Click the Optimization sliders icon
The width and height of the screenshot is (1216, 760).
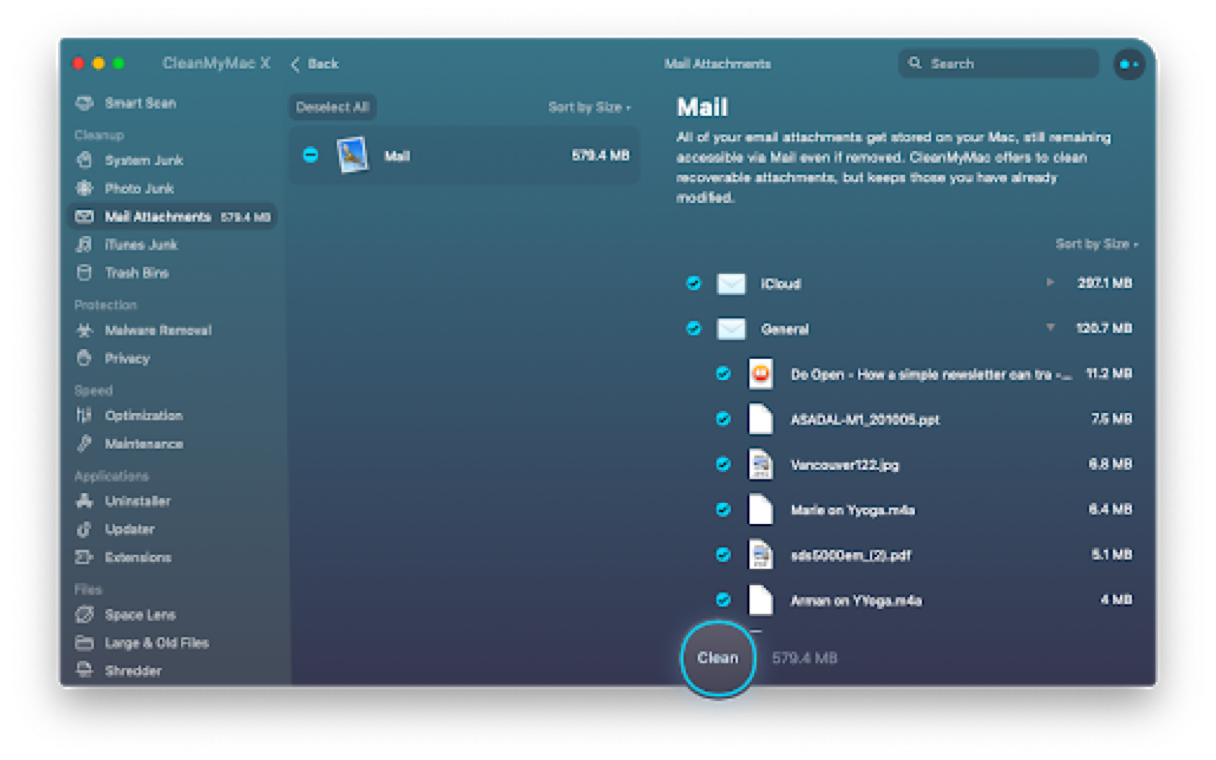[85, 415]
